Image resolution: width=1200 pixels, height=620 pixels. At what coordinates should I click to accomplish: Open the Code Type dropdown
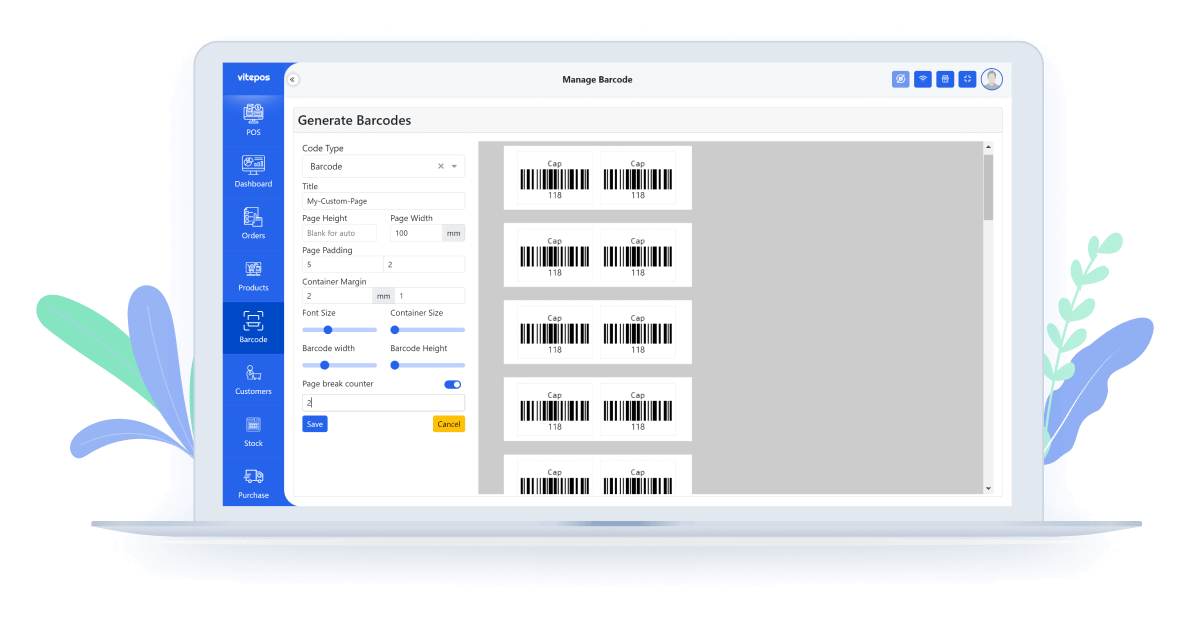(x=457, y=166)
